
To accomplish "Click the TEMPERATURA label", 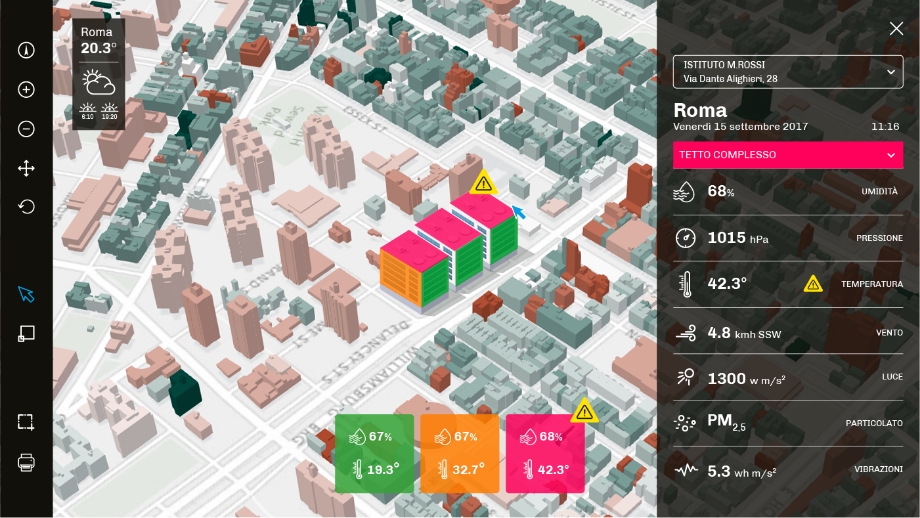I will click(872, 284).
